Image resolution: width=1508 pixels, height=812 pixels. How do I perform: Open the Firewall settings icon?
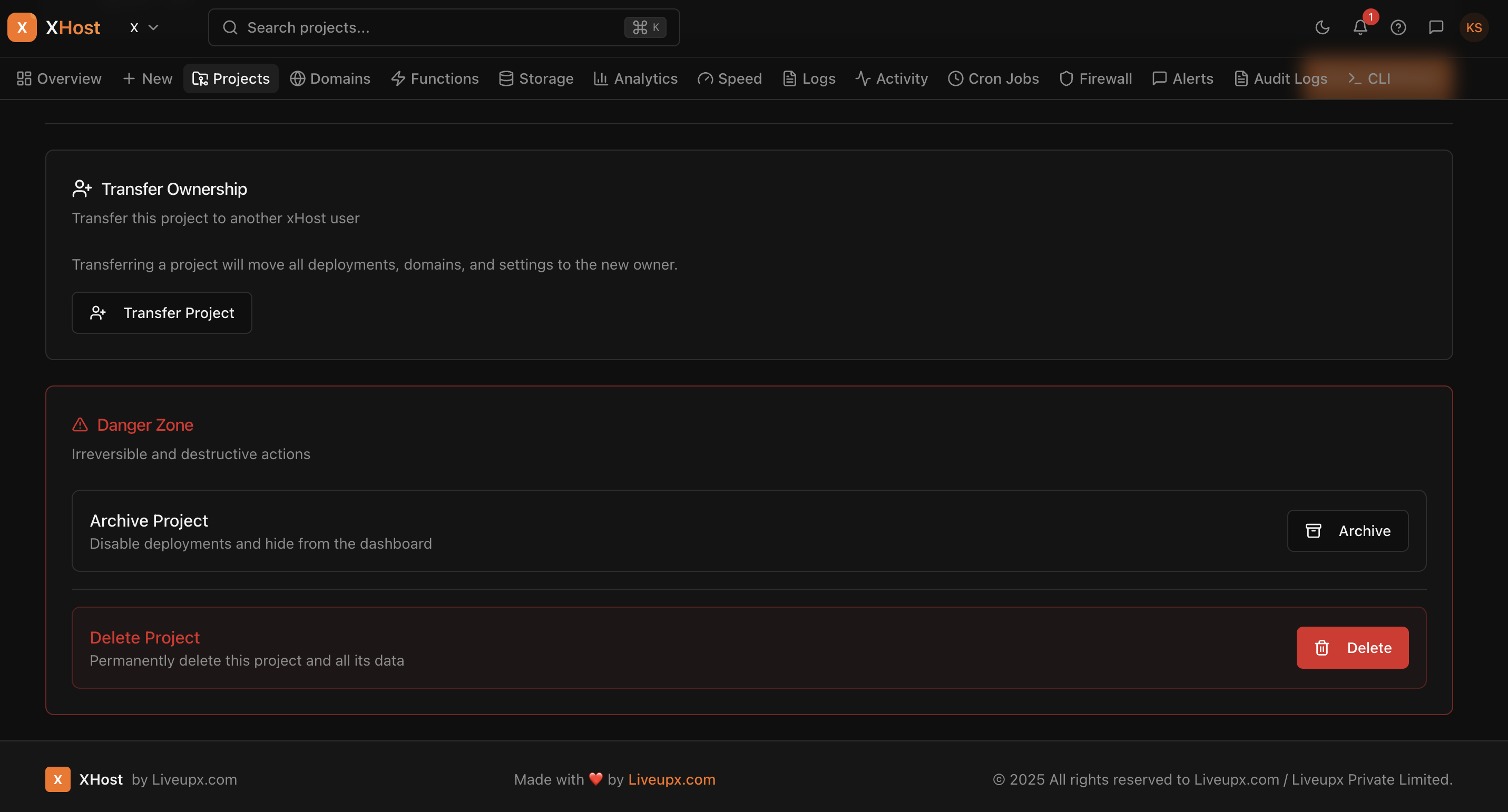1066,78
